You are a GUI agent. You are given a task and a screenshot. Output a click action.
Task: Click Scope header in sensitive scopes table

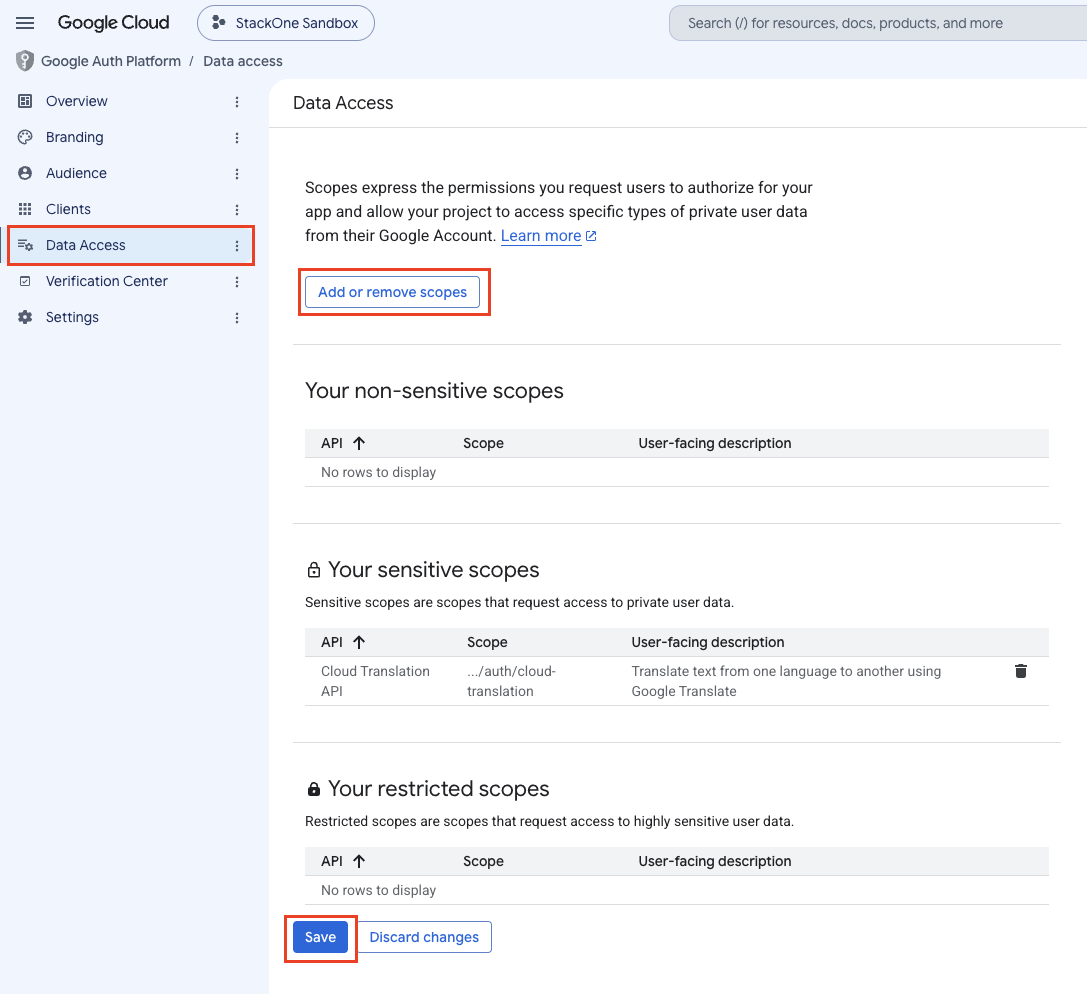tap(487, 643)
